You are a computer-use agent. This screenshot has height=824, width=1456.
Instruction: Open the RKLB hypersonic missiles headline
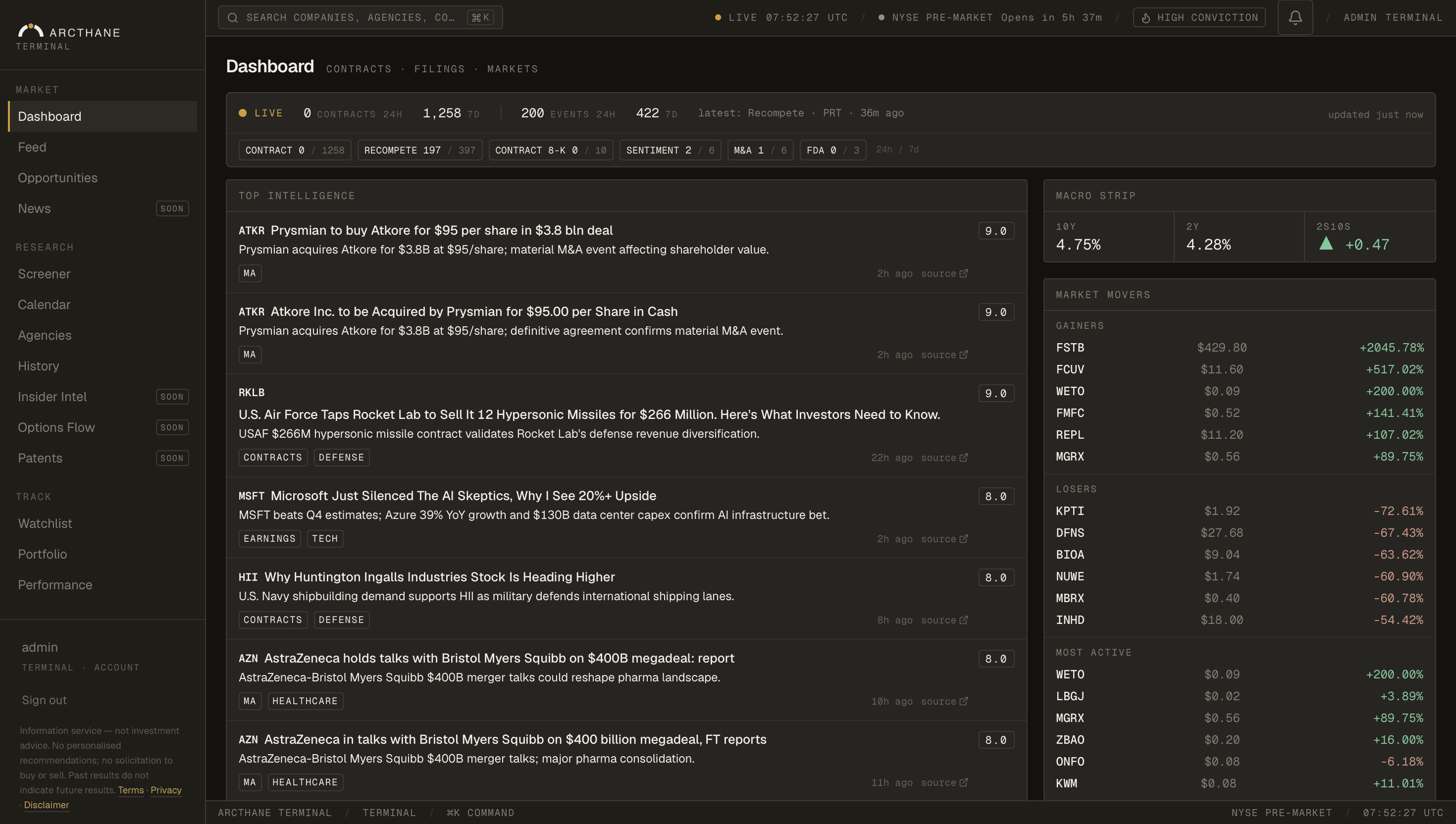click(x=589, y=414)
